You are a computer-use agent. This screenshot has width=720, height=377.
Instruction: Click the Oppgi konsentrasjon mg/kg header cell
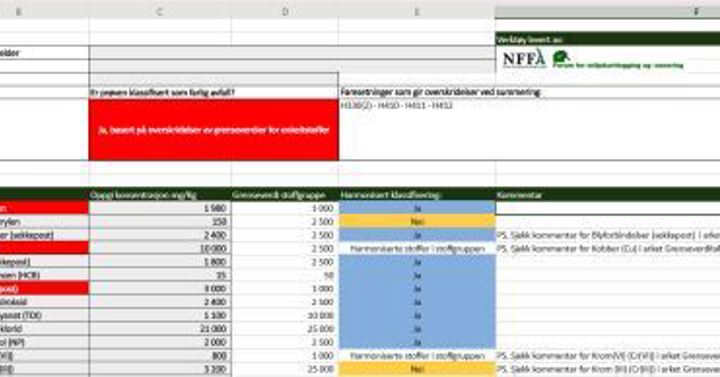[160, 195]
